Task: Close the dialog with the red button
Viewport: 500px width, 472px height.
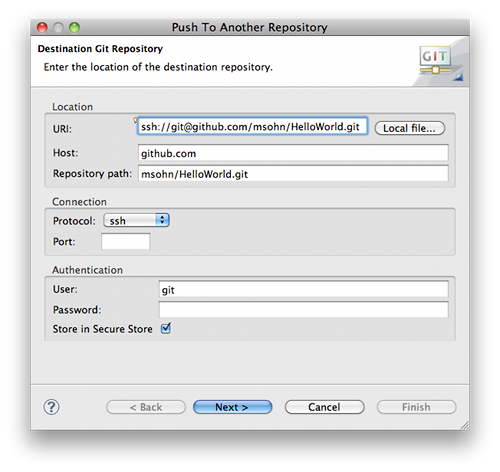Action: 42,27
